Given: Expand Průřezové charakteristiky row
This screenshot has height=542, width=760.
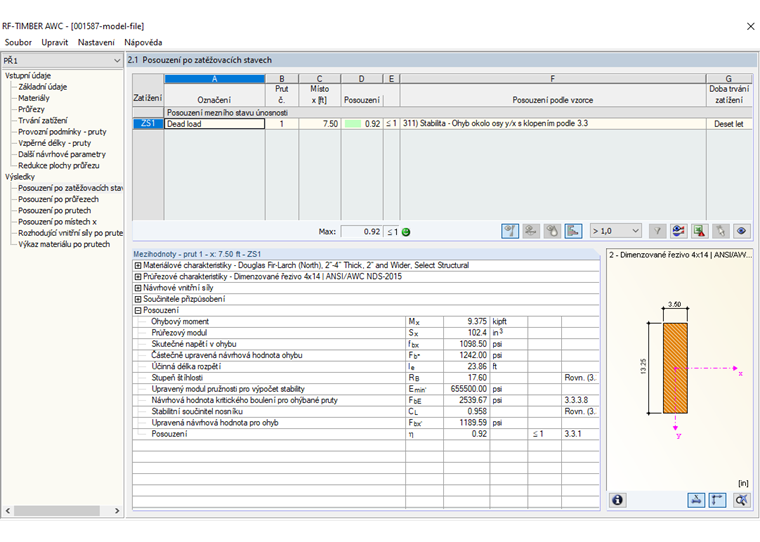Looking at the screenshot, I should pyautogui.click(x=138, y=276).
